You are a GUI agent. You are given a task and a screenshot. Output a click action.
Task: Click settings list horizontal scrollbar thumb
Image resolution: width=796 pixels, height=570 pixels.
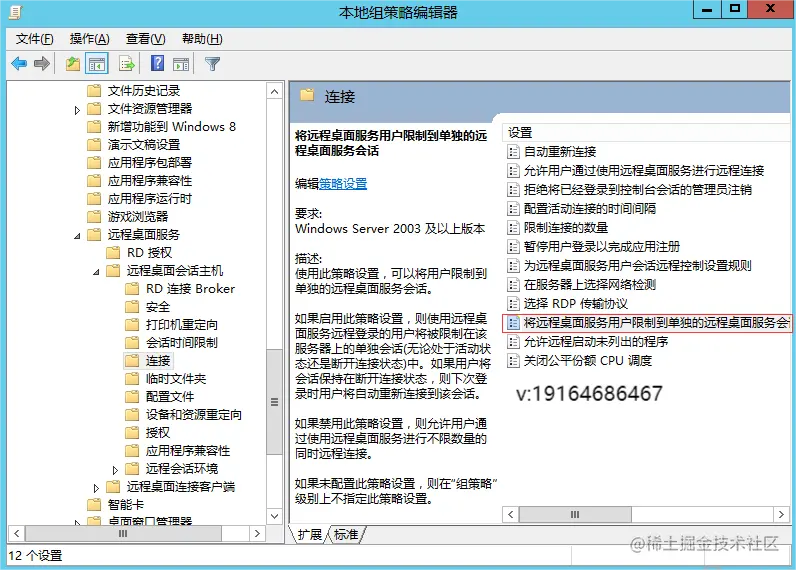point(575,515)
